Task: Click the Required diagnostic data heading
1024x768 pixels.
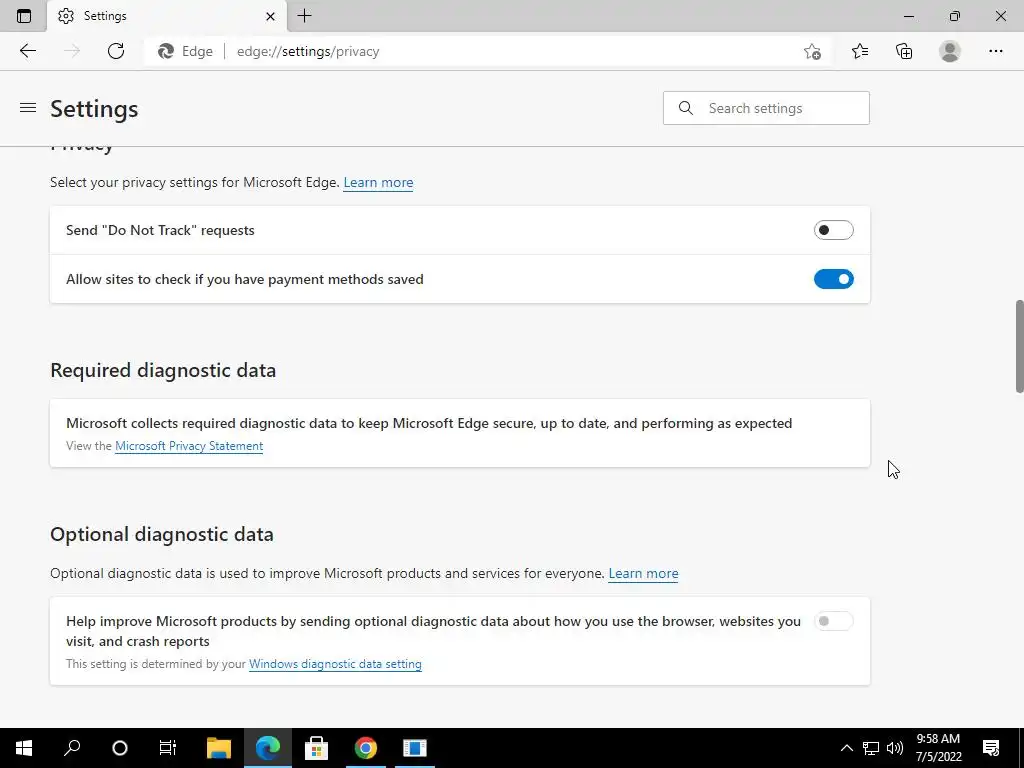Action: tap(163, 370)
